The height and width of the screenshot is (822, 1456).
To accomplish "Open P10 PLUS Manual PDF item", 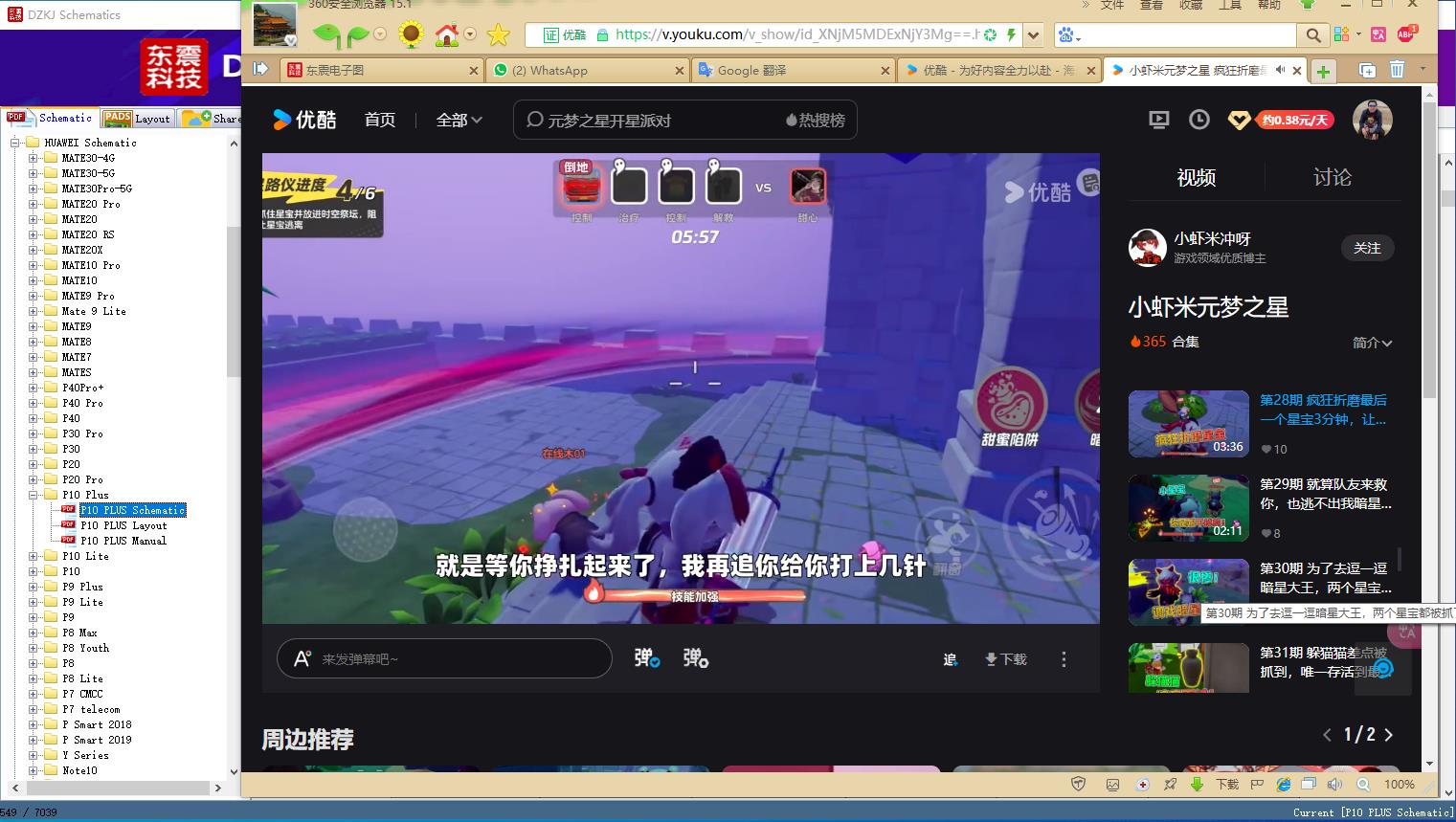I will coord(123,541).
